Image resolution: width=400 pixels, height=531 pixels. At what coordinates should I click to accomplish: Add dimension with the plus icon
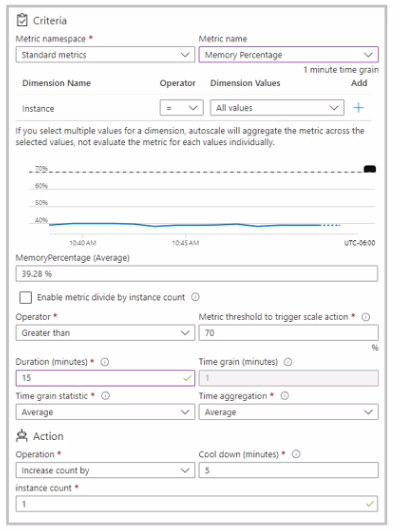(358, 108)
